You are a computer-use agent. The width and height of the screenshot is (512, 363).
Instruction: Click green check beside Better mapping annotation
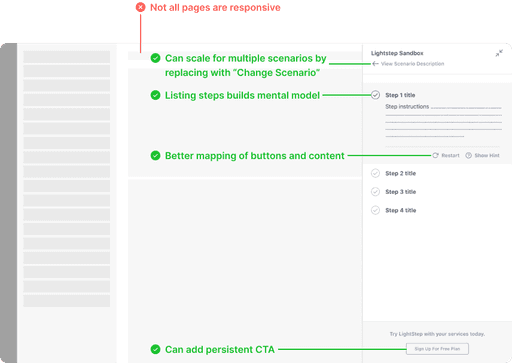click(155, 155)
